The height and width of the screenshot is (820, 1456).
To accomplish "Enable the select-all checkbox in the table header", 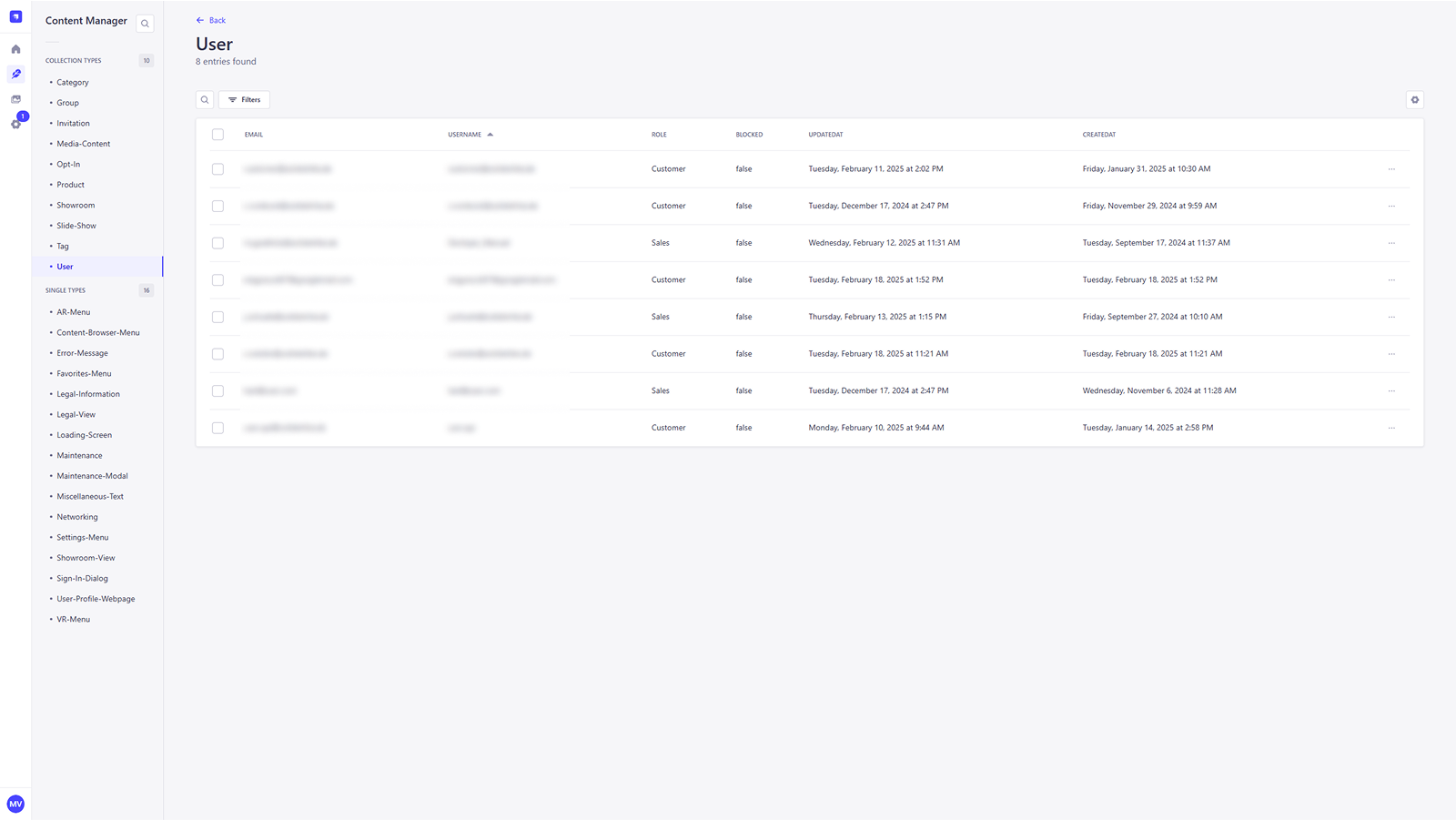I will [x=218, y=134].
